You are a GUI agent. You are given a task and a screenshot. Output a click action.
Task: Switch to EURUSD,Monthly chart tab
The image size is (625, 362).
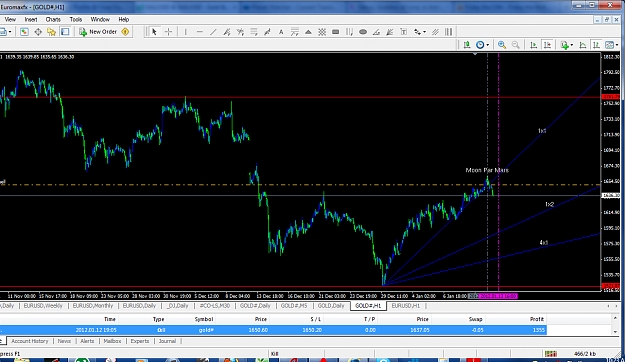coord(93,306)
